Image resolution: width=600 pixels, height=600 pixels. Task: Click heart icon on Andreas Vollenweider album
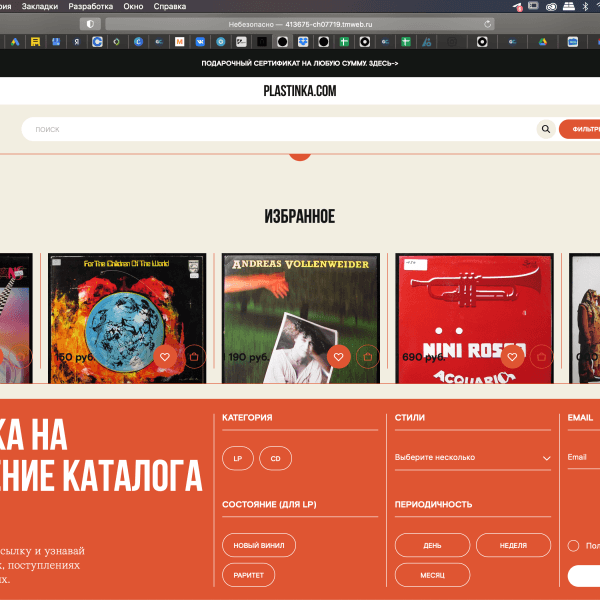click(x=339, y=356)
